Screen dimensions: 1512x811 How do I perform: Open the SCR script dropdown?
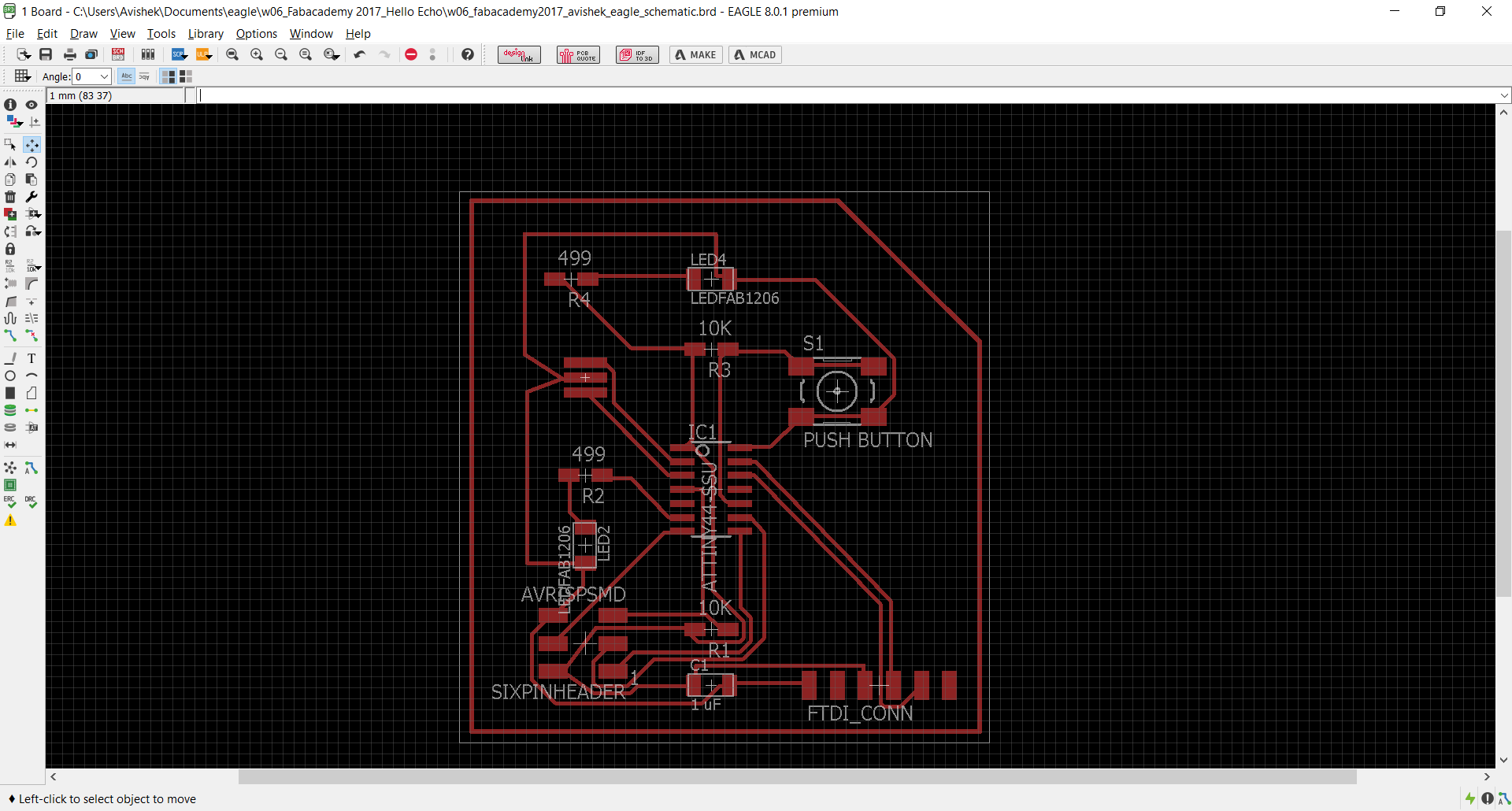tap(180, 54)
